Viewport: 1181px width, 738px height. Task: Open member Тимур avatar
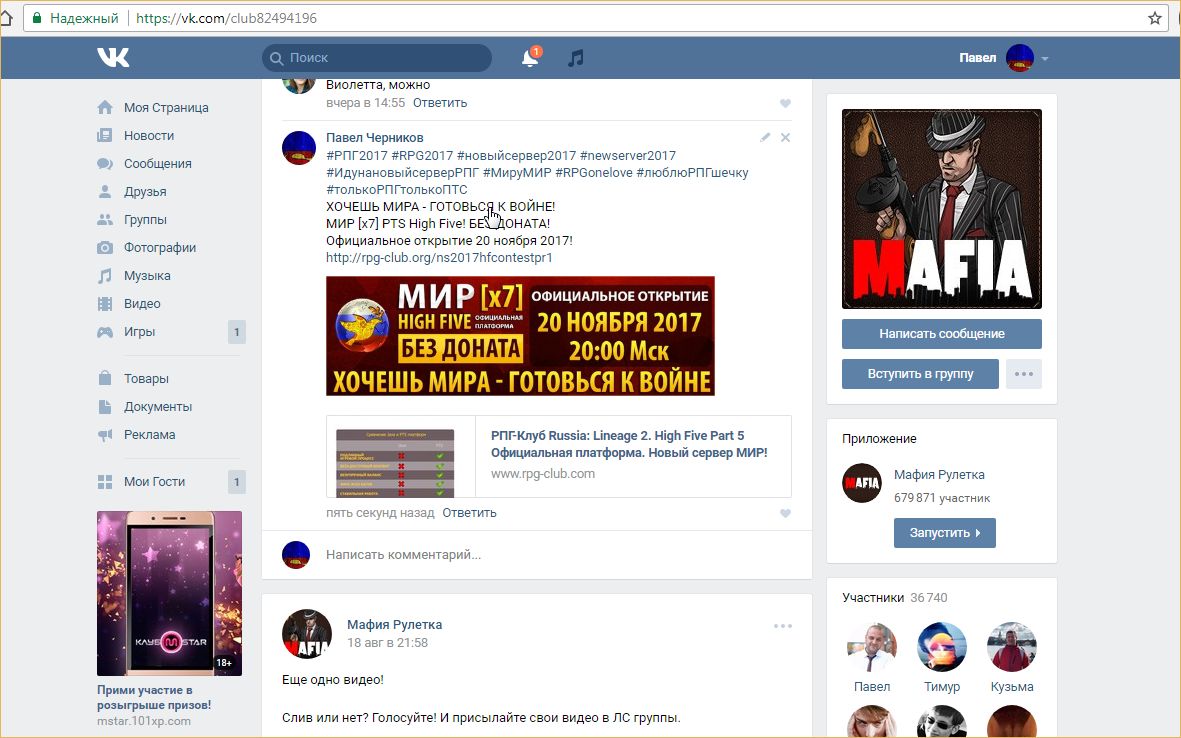tap(941, 647)
